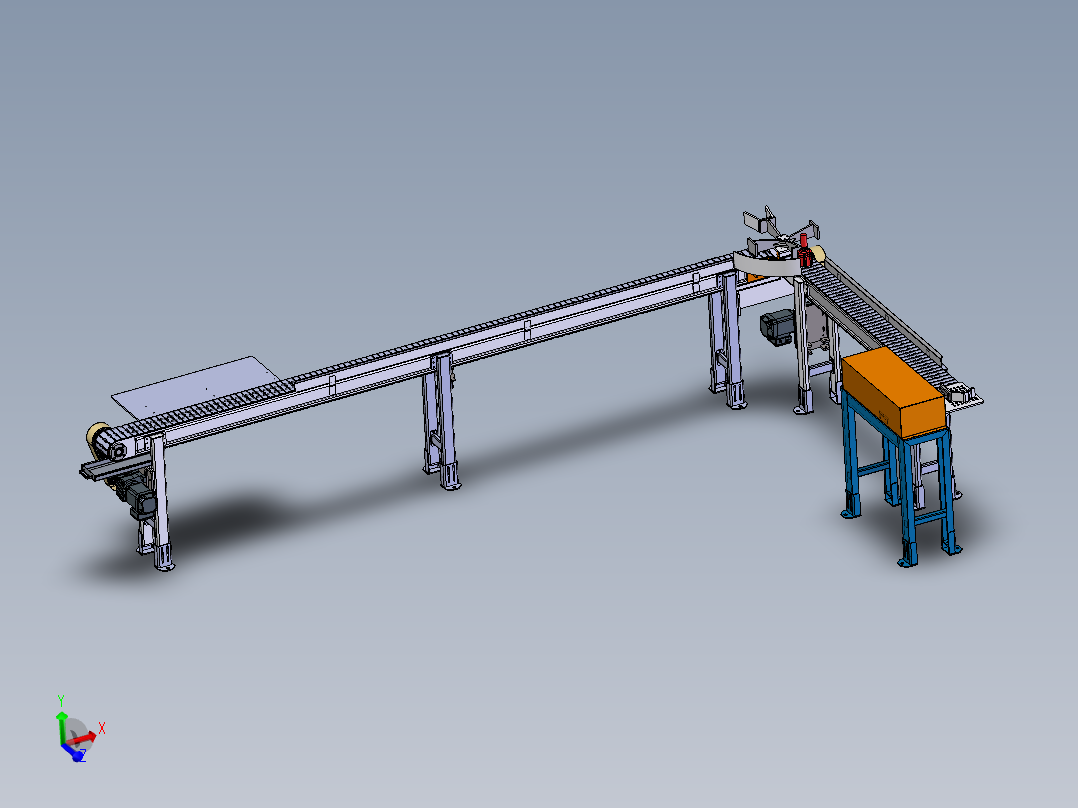The width and height of the screenshot is (1078, 808).
Task: Select the motor under the long conveyor's left end
Action: [138, 496]
